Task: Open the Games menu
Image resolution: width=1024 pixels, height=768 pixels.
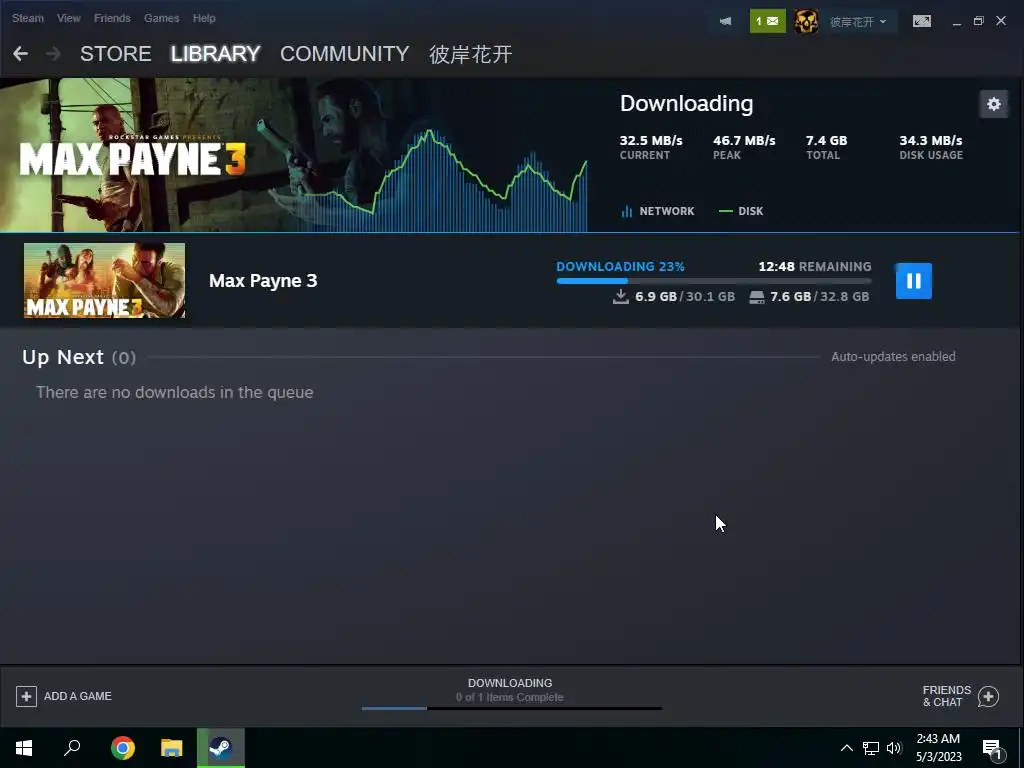Action: pyautogui.click(x=161, y=18)
